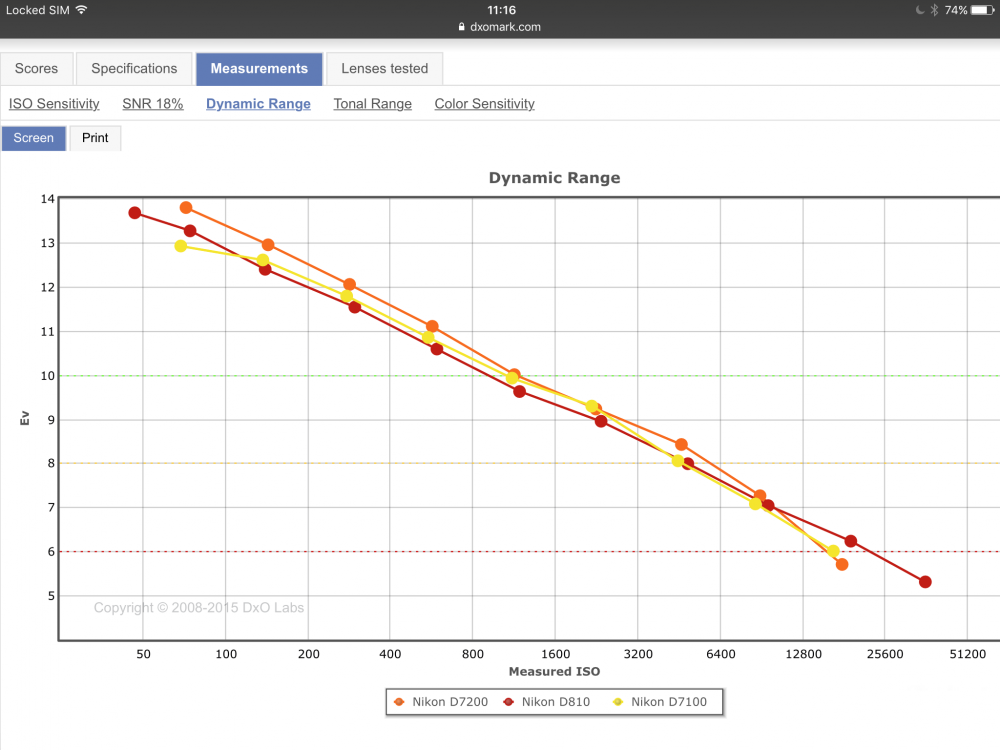
Task: Click the 14 Ev axis tick label
Action: point(48,199)
